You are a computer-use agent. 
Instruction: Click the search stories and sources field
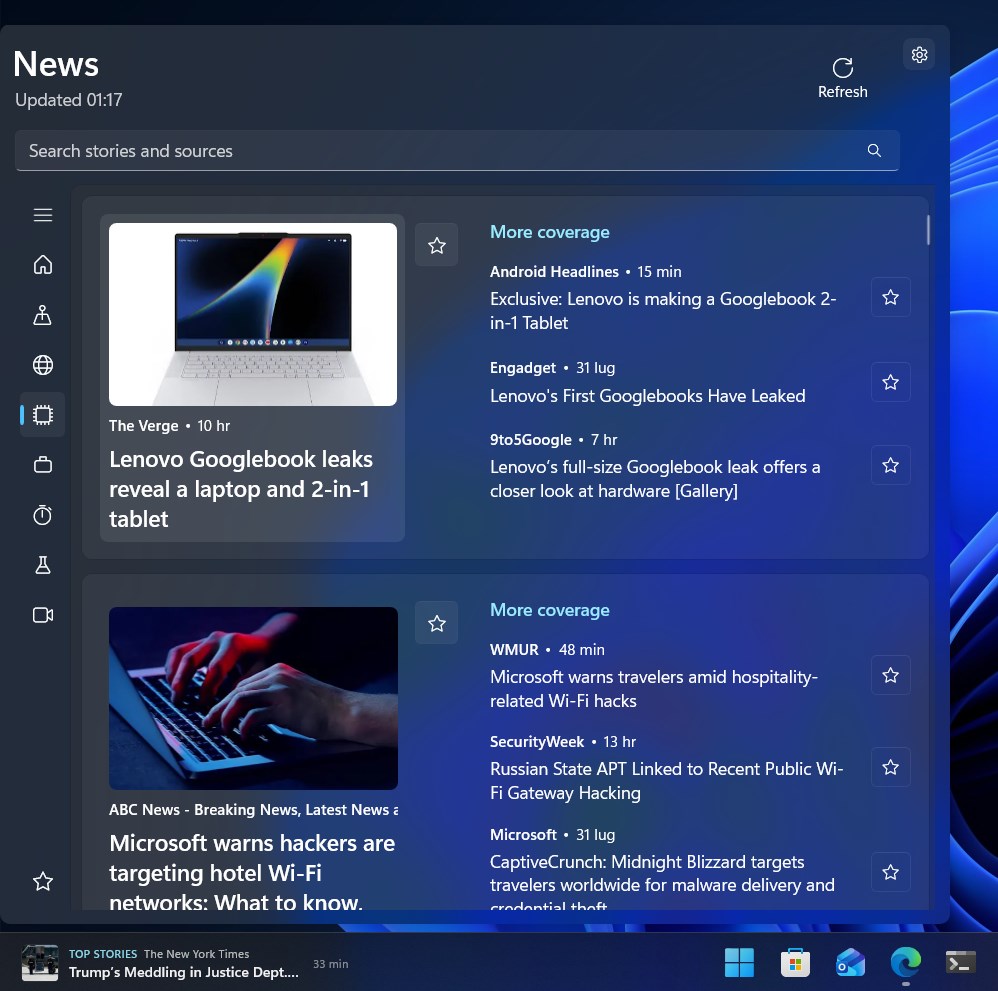click(x=456, y=151)
